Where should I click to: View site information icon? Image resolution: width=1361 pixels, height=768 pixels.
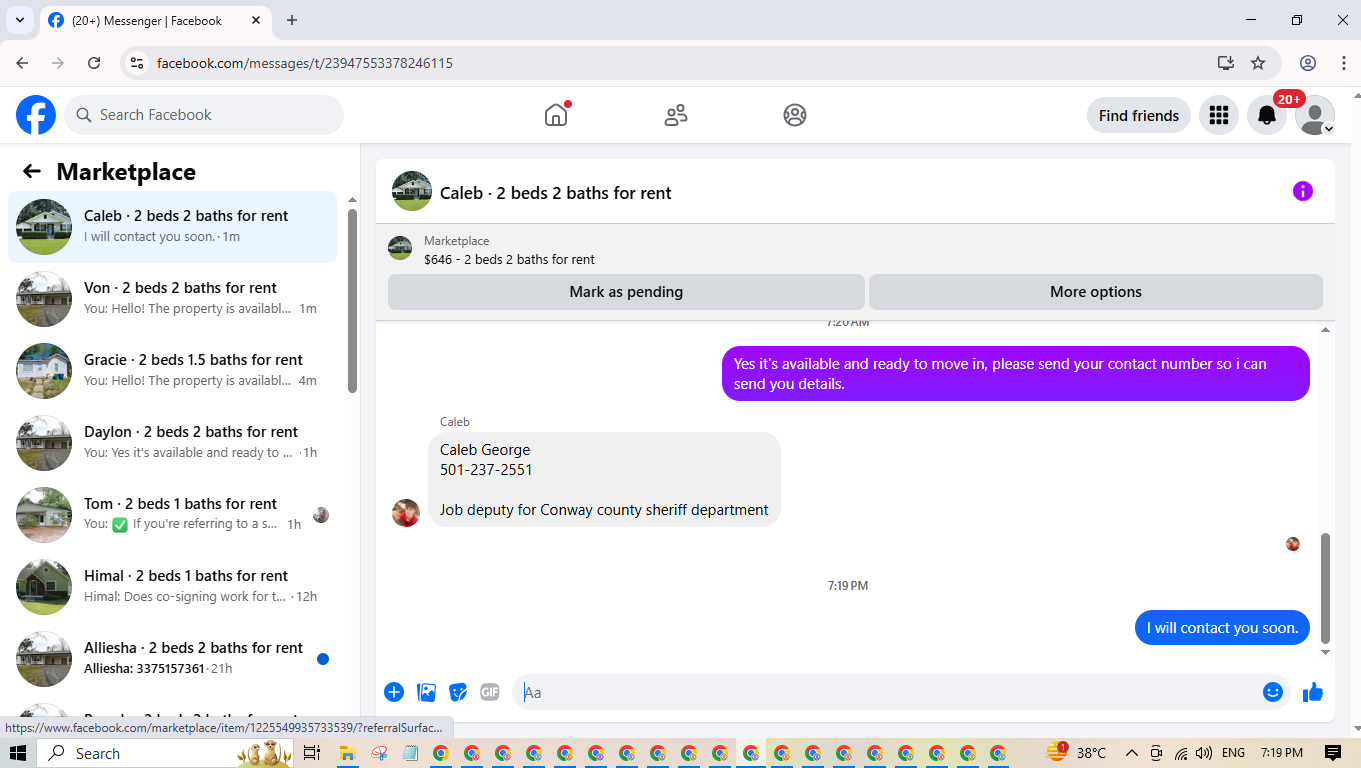138,63
